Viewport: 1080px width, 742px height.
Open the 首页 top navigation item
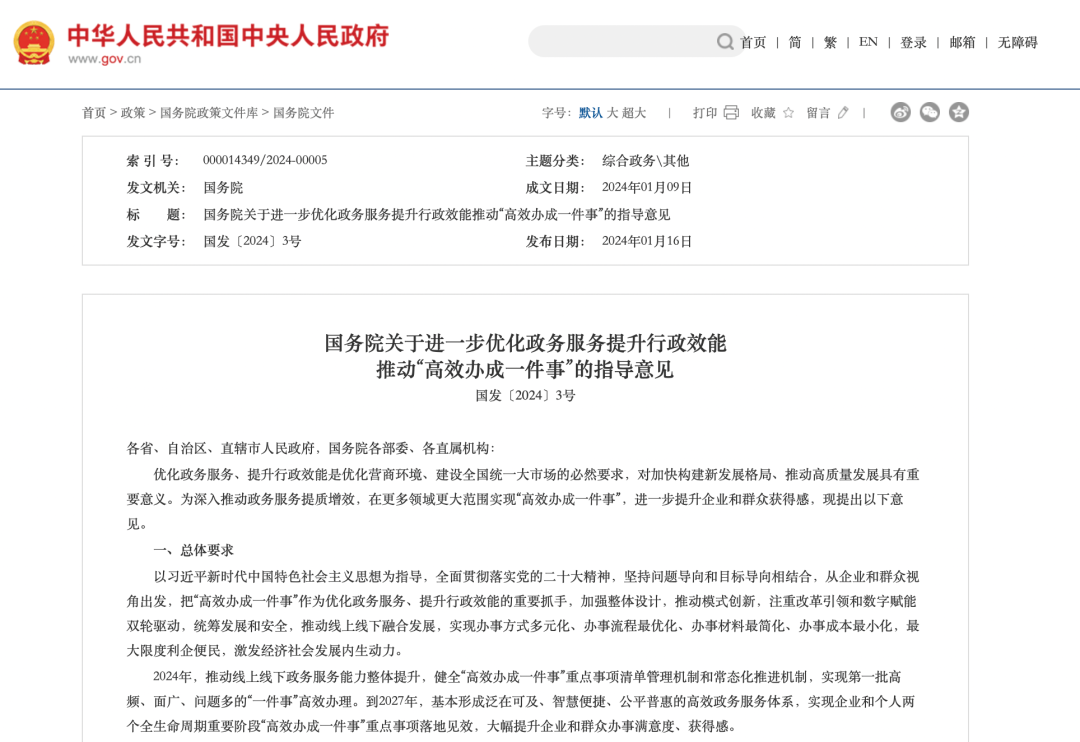pyautogui.click(x=753, y=42)
